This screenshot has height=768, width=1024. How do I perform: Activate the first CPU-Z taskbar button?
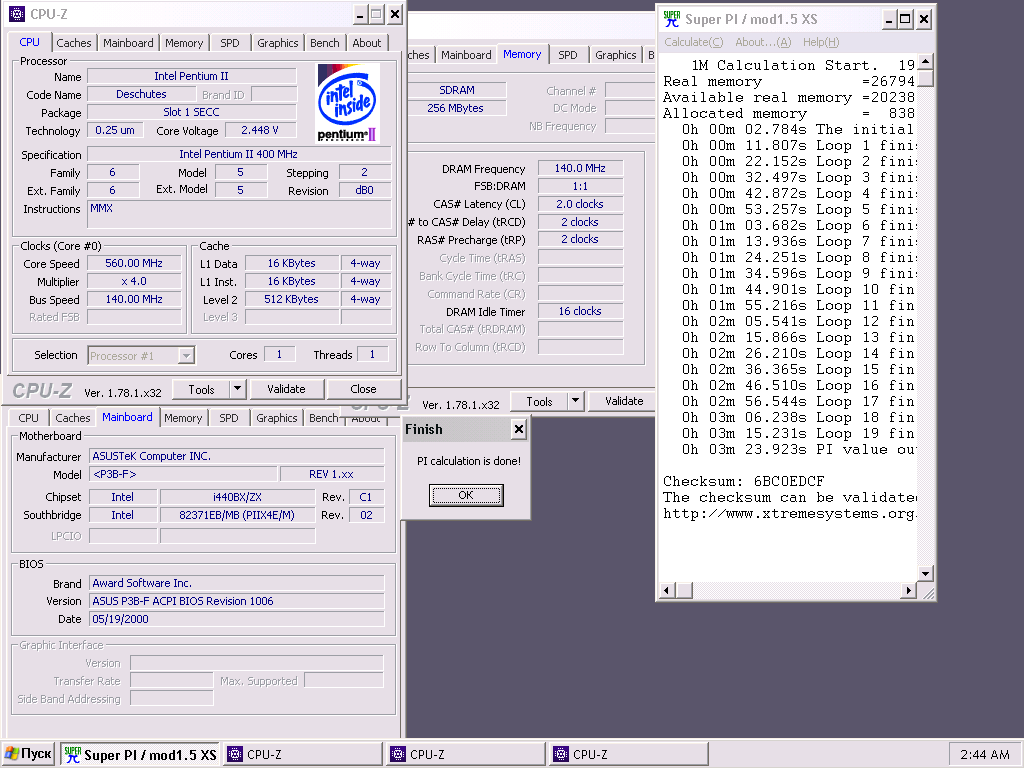[302, 755]
